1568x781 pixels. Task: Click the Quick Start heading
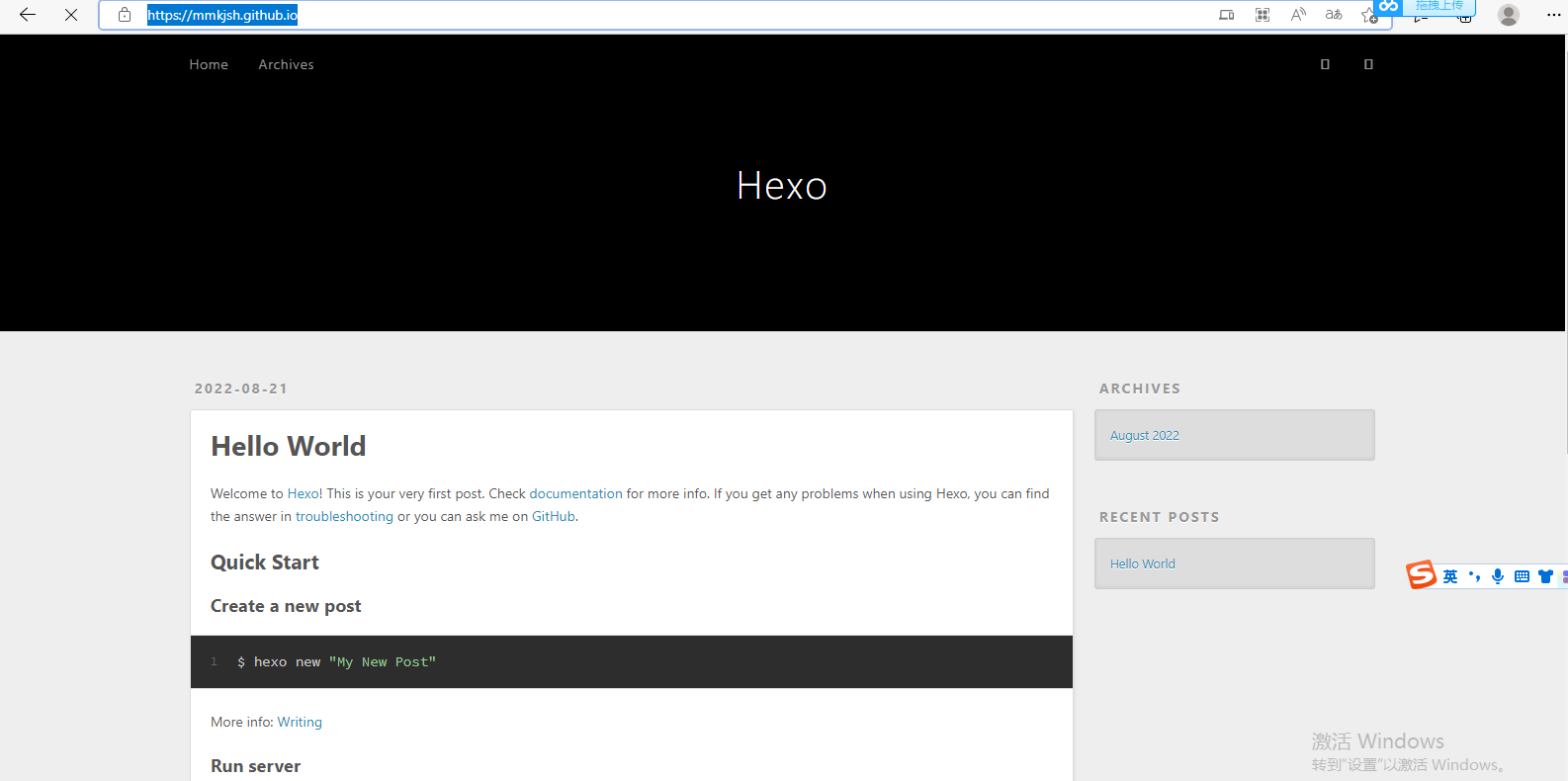(x=265, y=563)
